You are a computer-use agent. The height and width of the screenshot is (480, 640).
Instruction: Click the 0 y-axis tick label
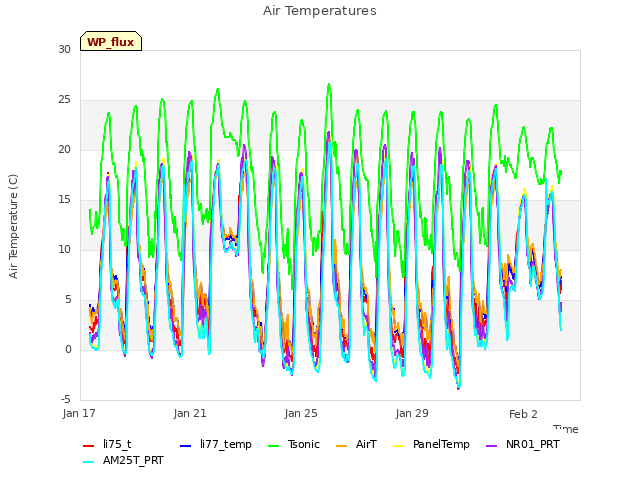click(x=68, y=349)
